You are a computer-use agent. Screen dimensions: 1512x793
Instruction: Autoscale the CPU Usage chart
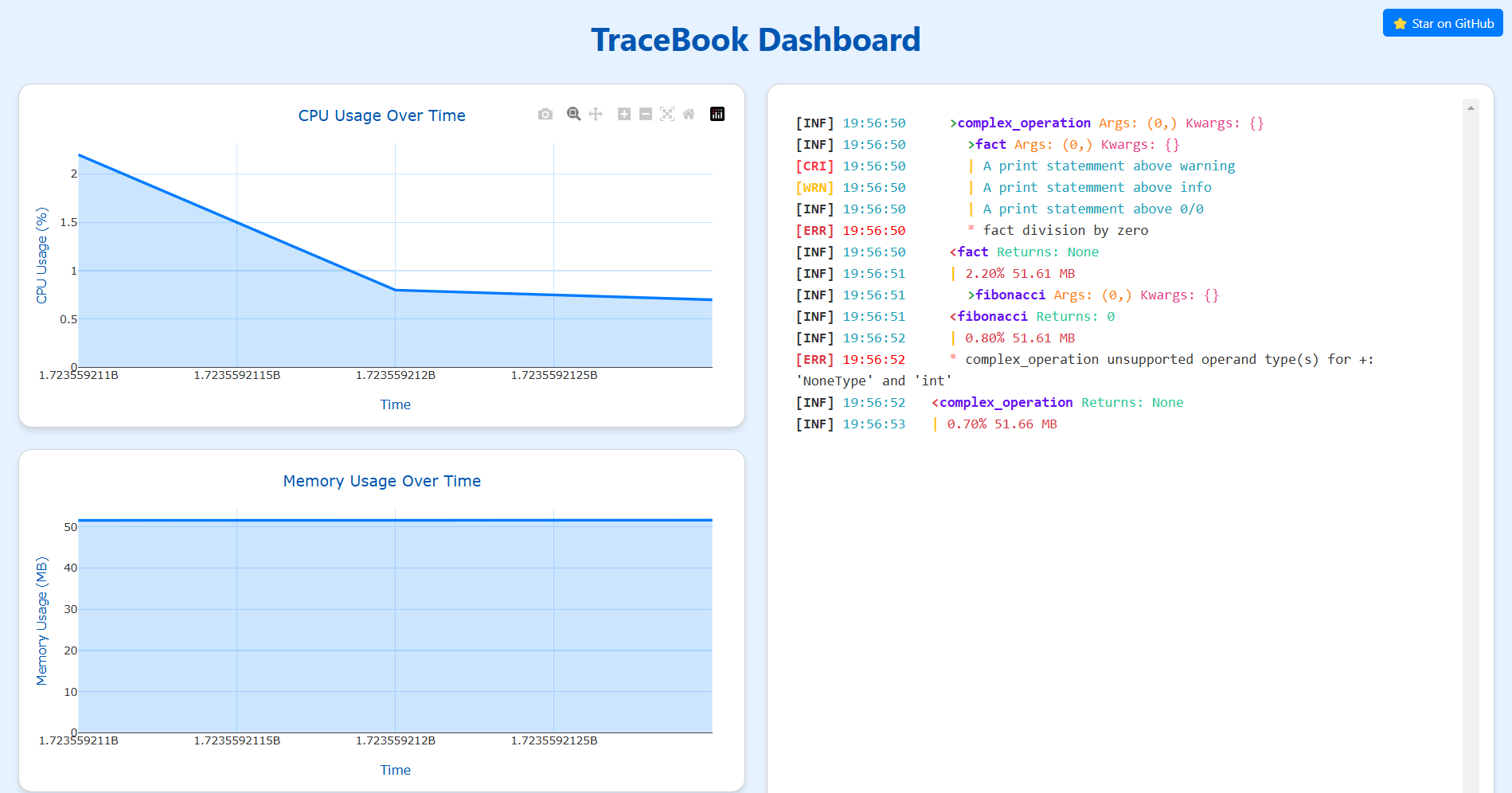point(667,114)
